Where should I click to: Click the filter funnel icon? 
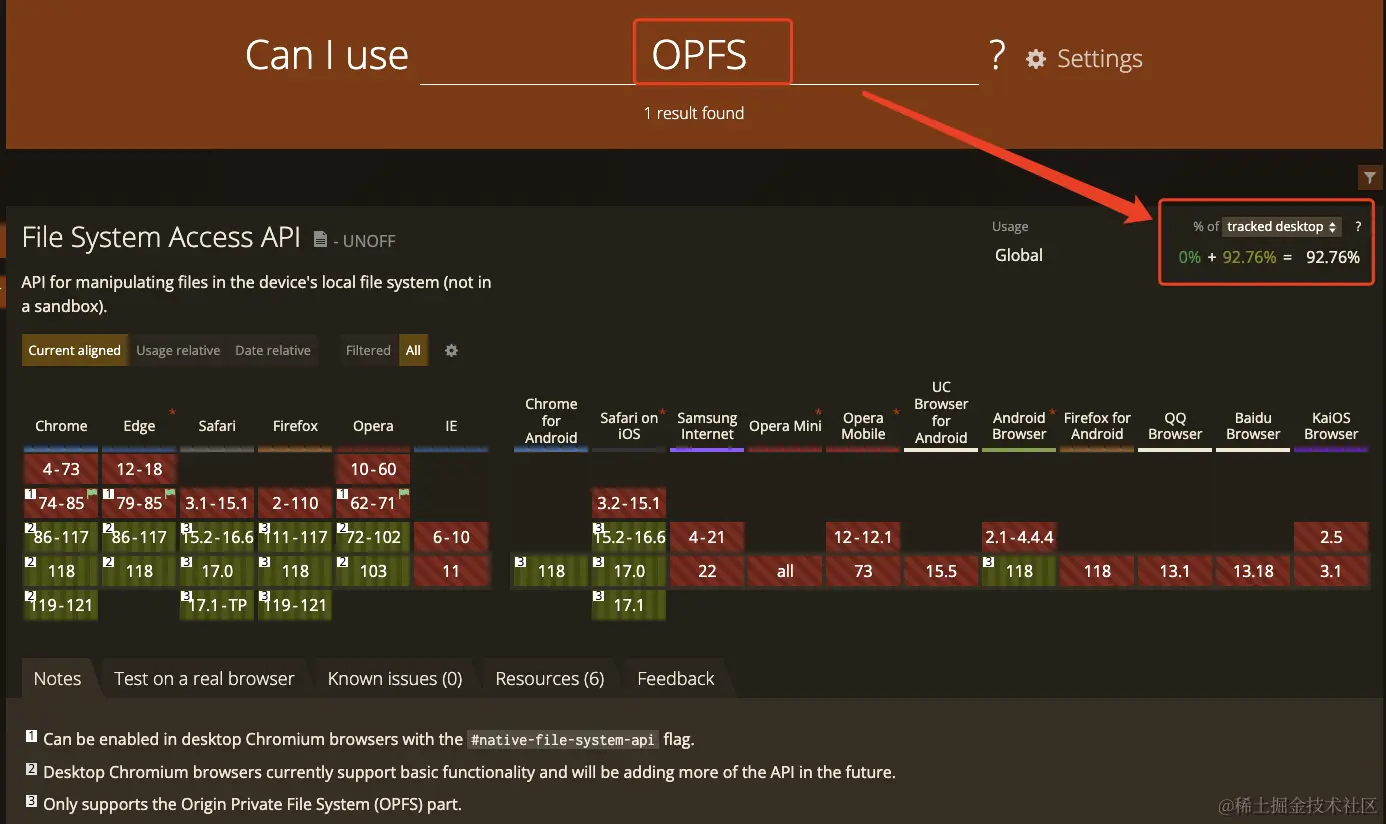(x=1369, y=178)
